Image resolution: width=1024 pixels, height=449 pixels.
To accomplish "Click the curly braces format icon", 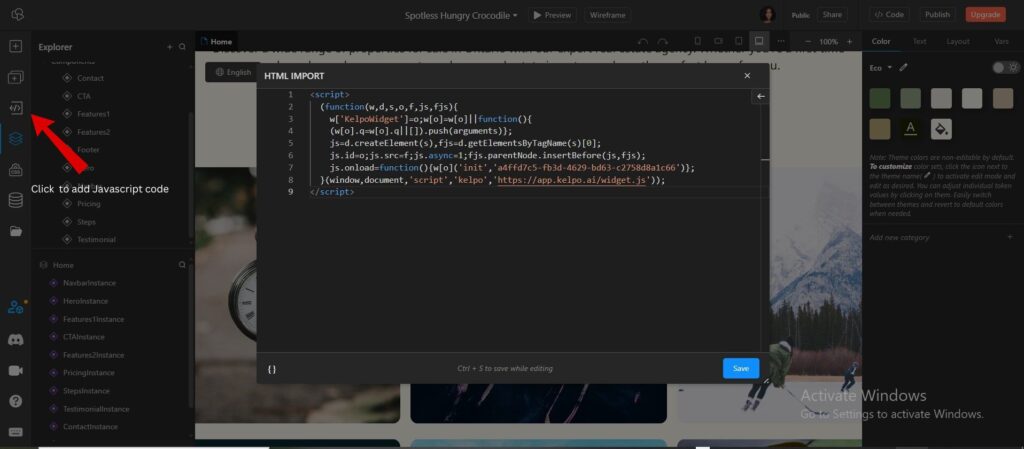I will 272,369.
